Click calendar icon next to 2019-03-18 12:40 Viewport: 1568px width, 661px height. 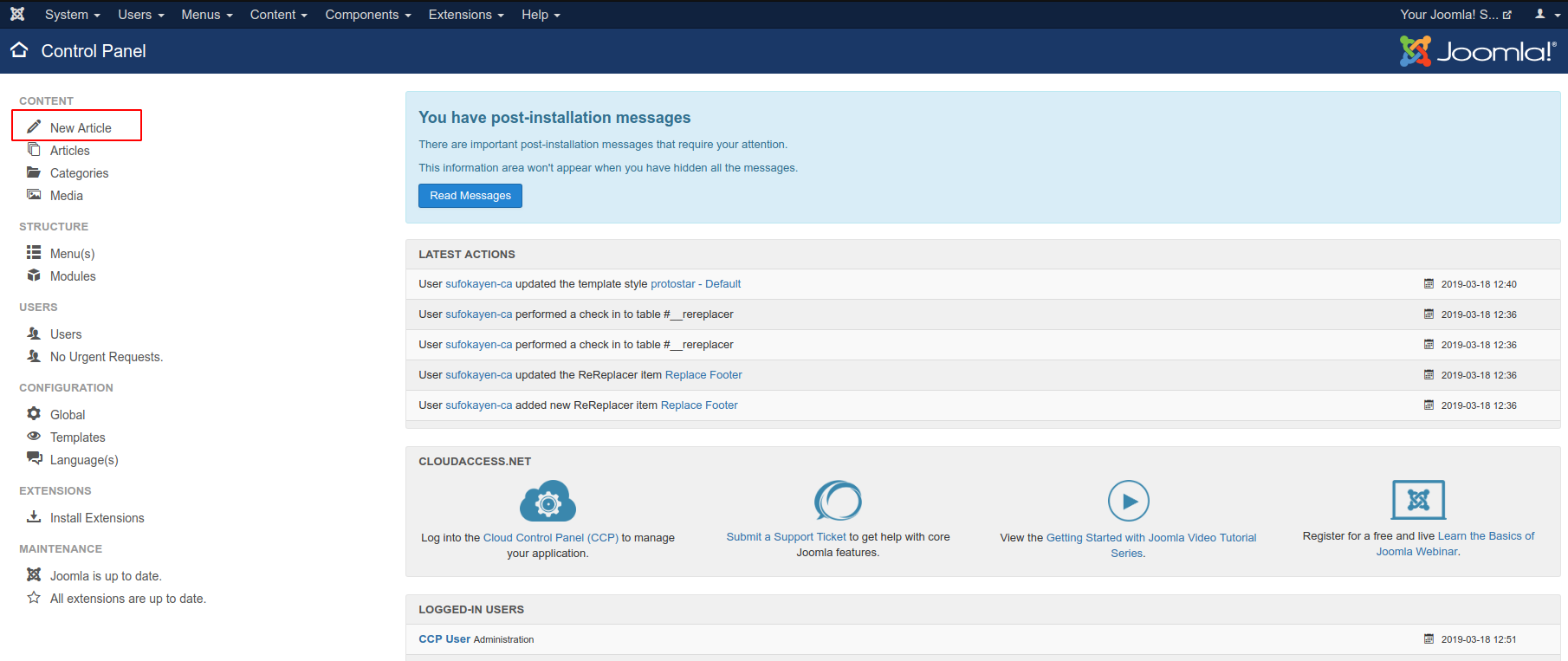tap(1429, 283)
